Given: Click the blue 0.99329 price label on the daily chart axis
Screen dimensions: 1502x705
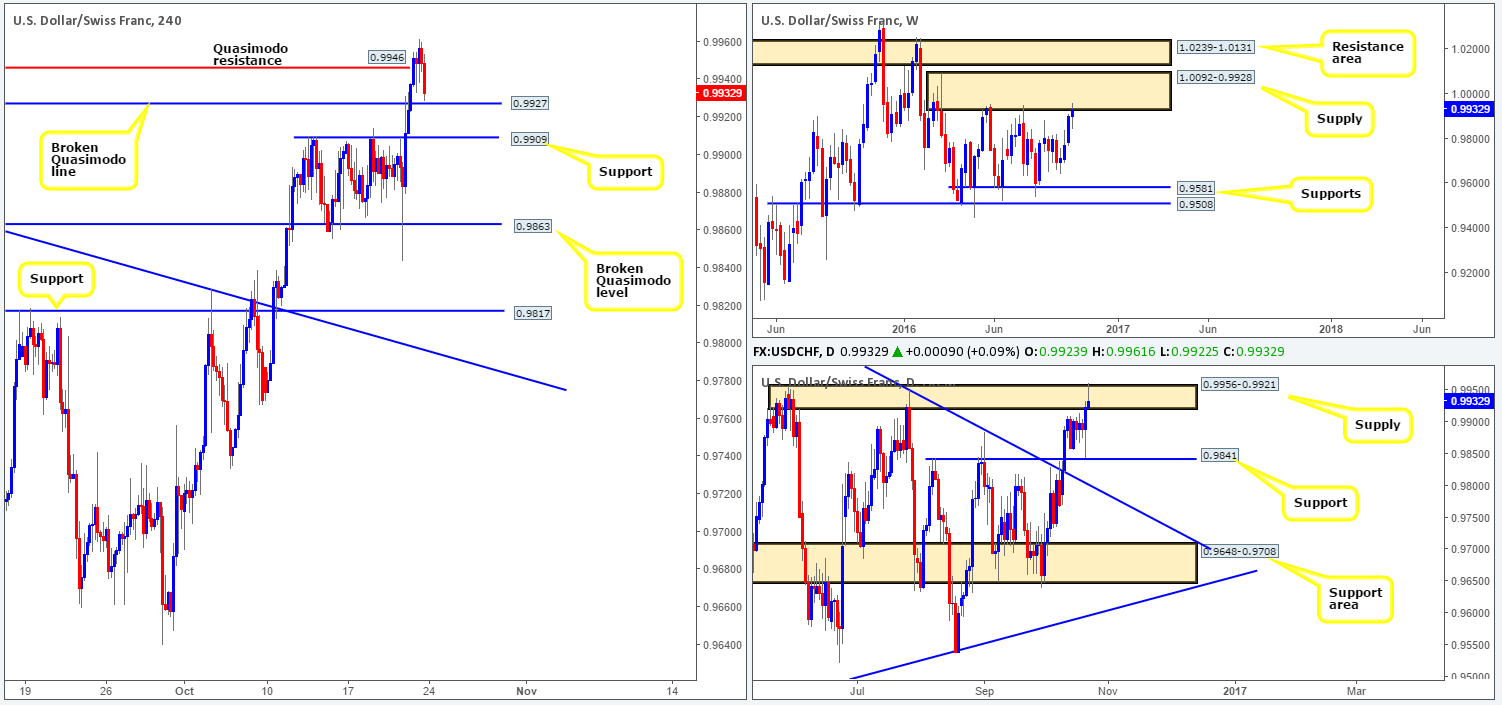Looking at the screenshot, I should [1470, 401].
